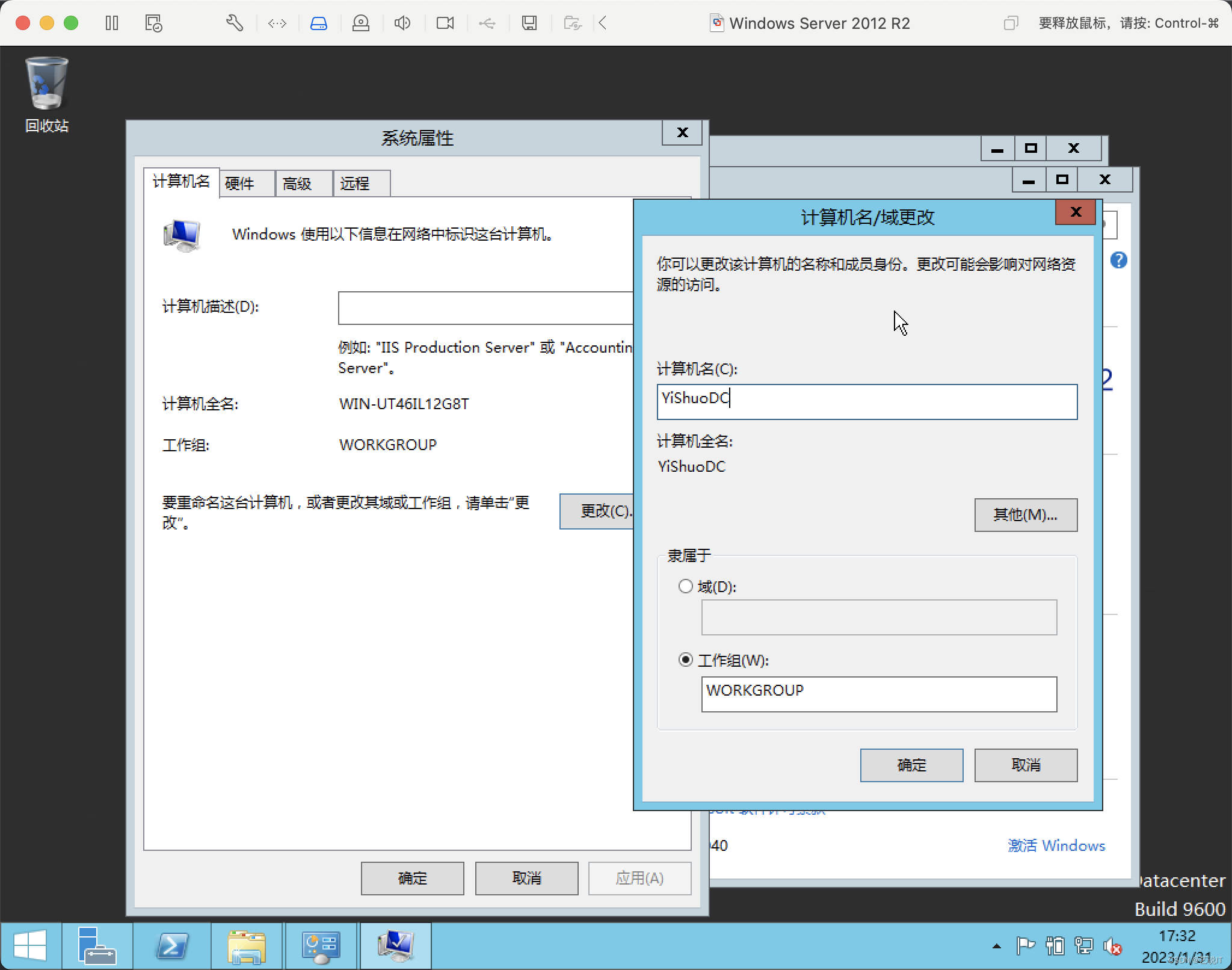The width and height of the screenshot is (1232, 970).
Task: Click 确定 in the 系统属性 window
Action: (x=412, y=879)
